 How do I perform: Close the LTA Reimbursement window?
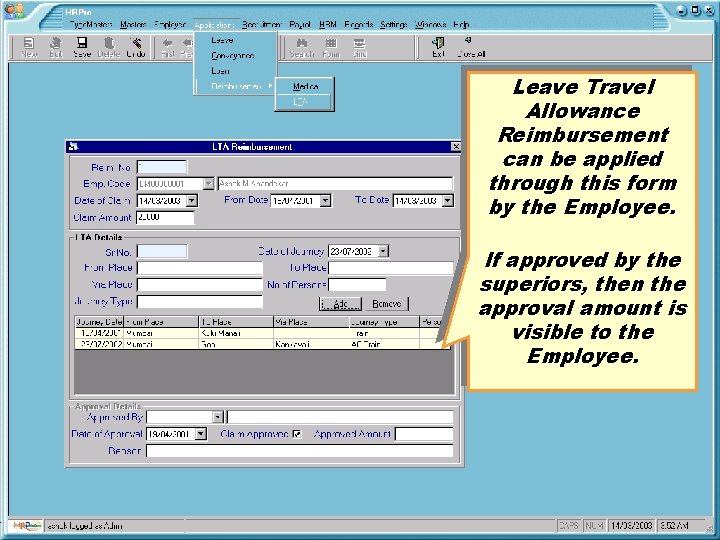456,146
